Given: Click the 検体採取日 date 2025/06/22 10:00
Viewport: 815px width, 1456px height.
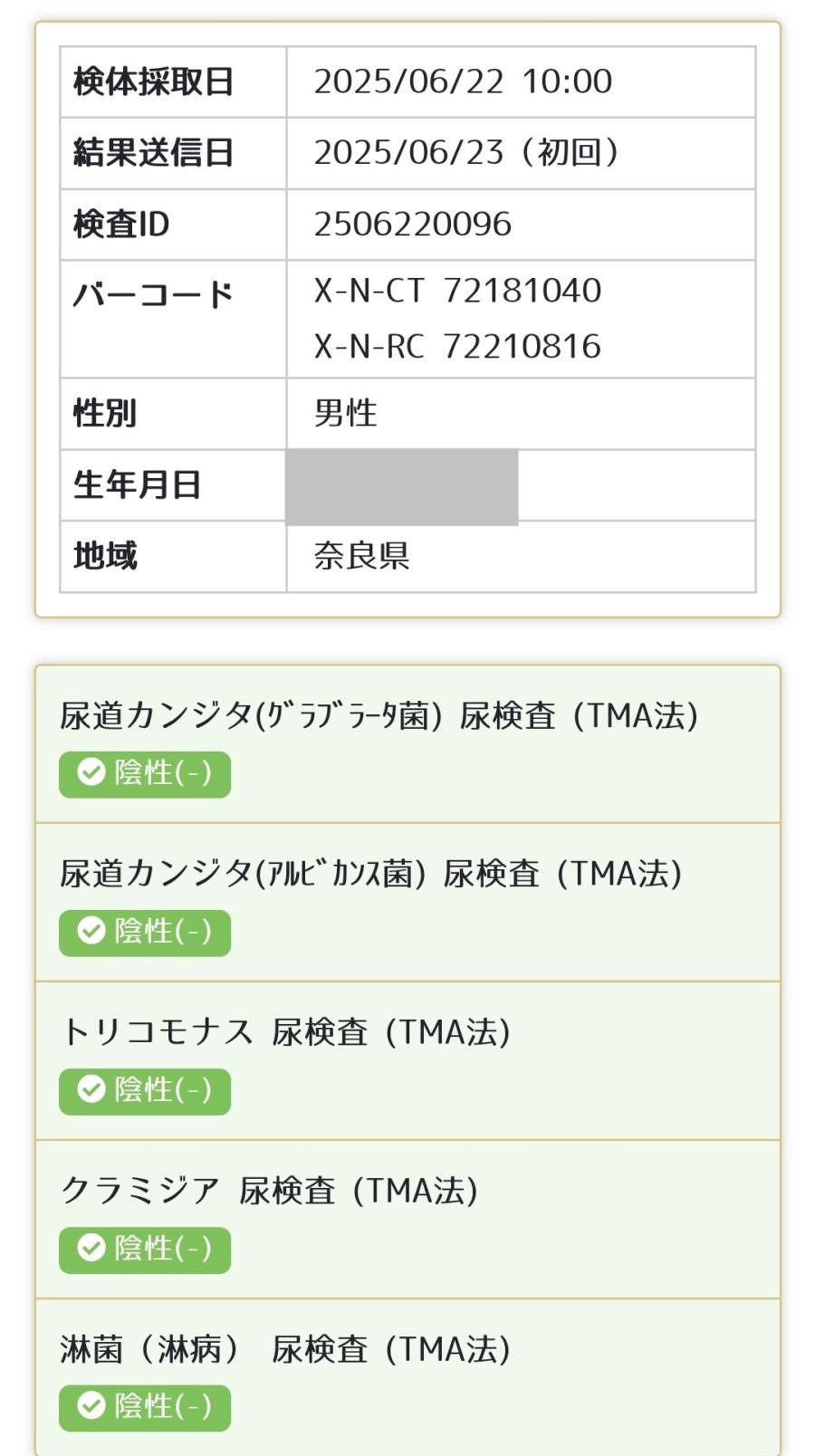Looking at the screenshot, I should point(463,81).
